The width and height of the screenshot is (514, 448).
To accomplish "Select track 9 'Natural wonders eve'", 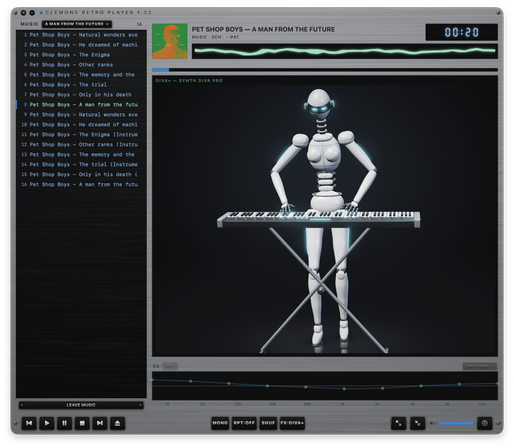I will tap(81, 115).
